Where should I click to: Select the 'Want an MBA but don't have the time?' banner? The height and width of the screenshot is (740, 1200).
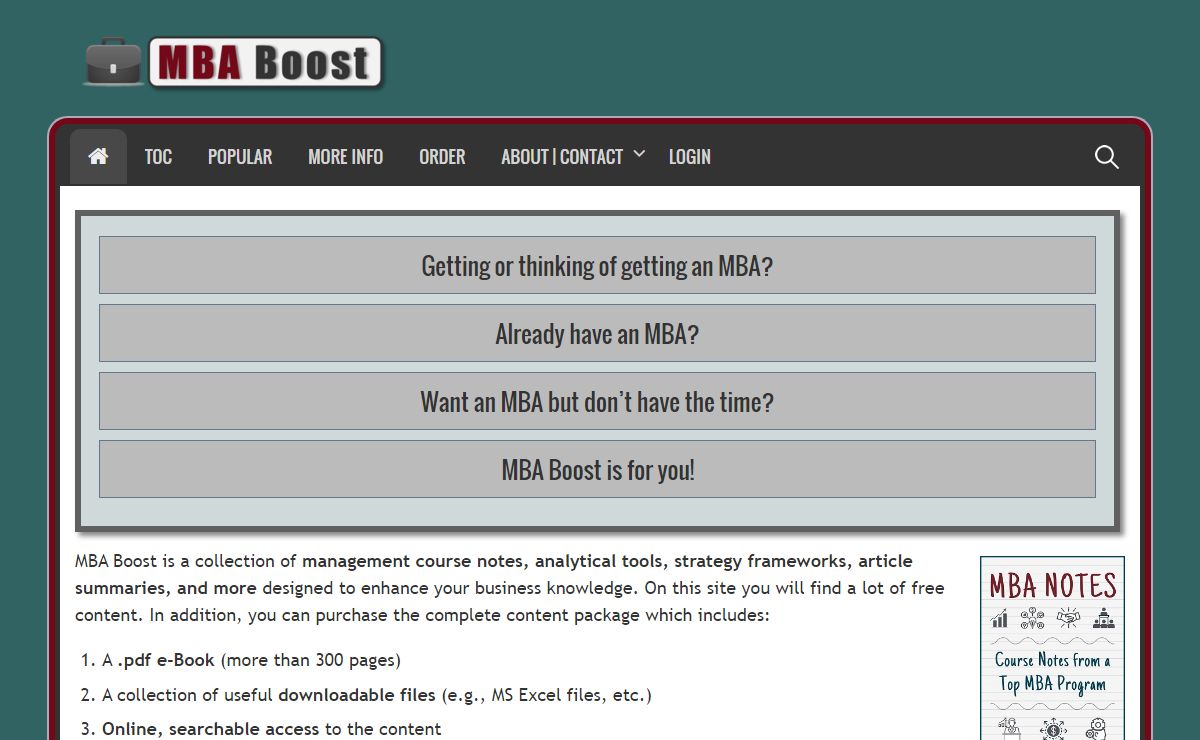[597, 401]
